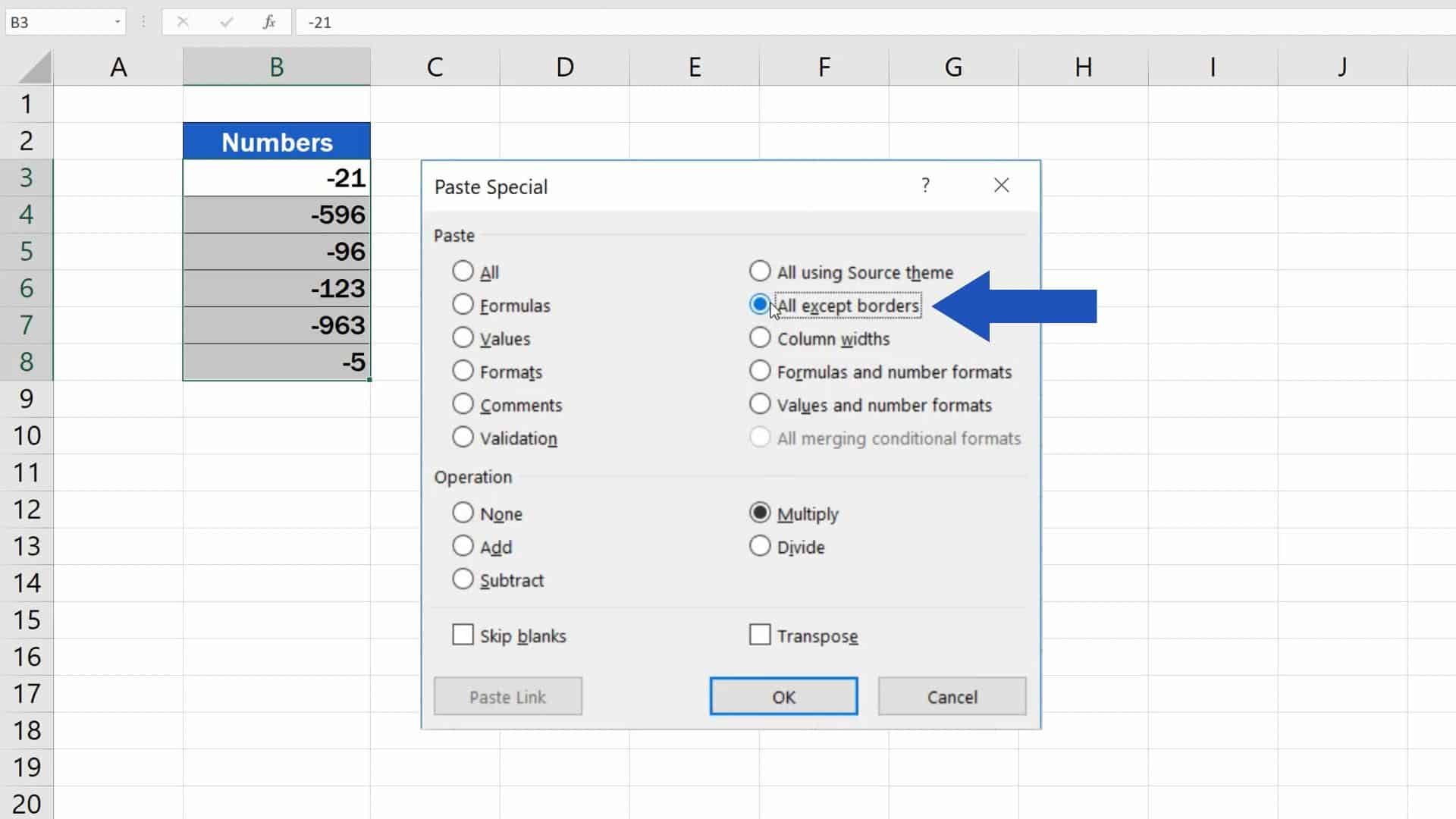Click the Paste Link button
Image resolution: width=1456 pixels, height=819 pixels.
(507, 696)
